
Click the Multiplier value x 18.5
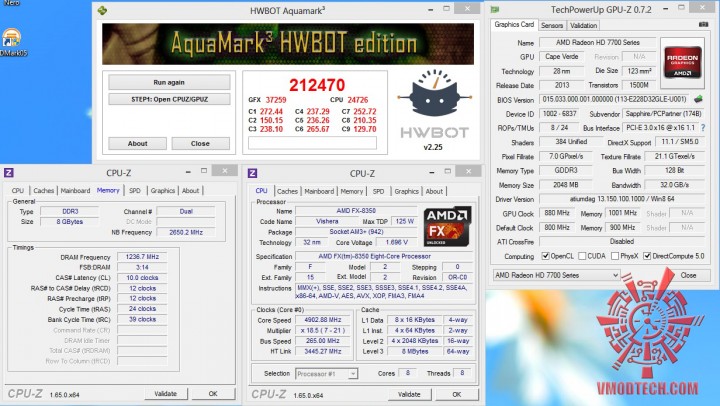click(x=323, y=330)
